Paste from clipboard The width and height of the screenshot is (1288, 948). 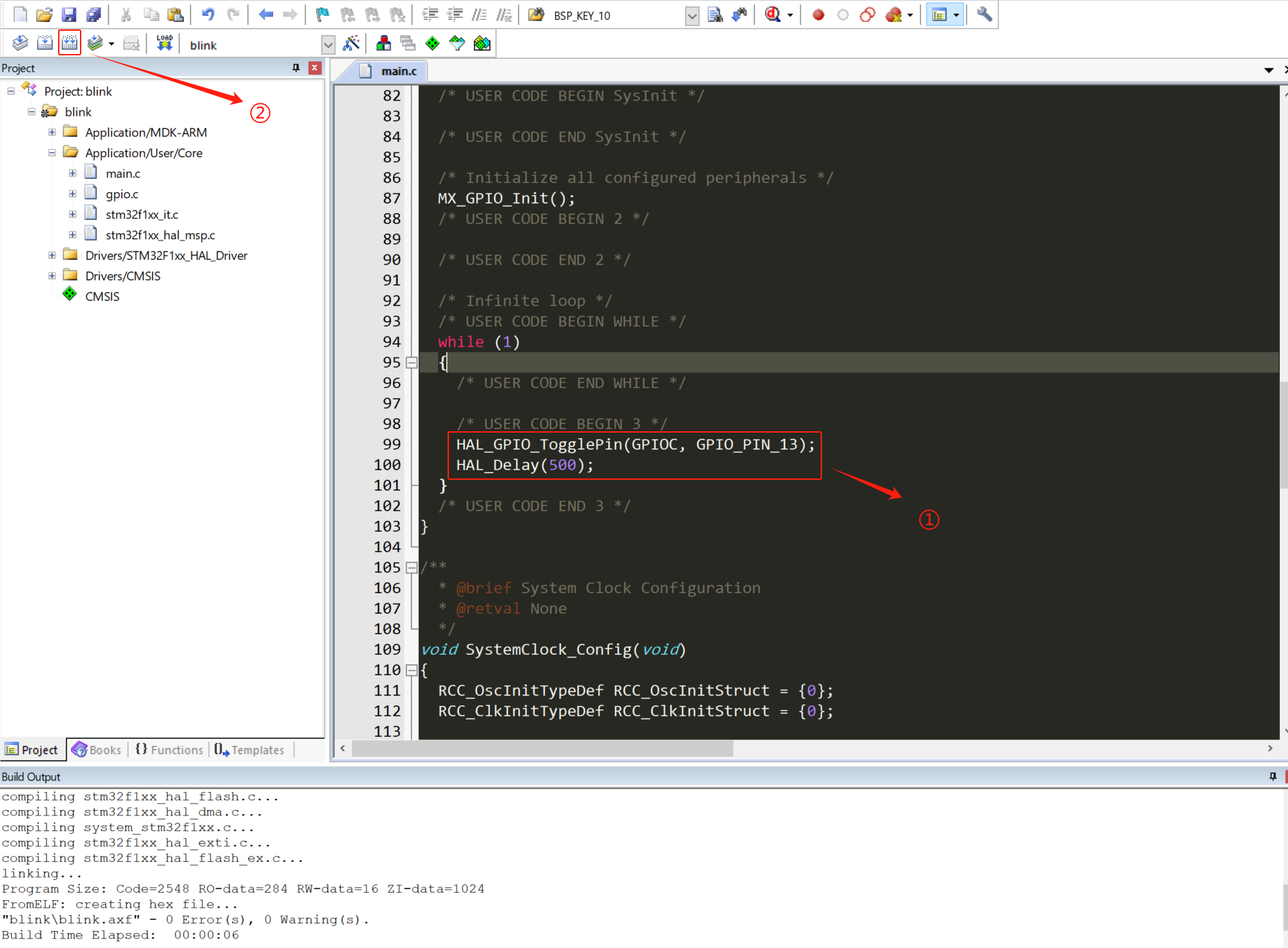(x=176, y=14)
